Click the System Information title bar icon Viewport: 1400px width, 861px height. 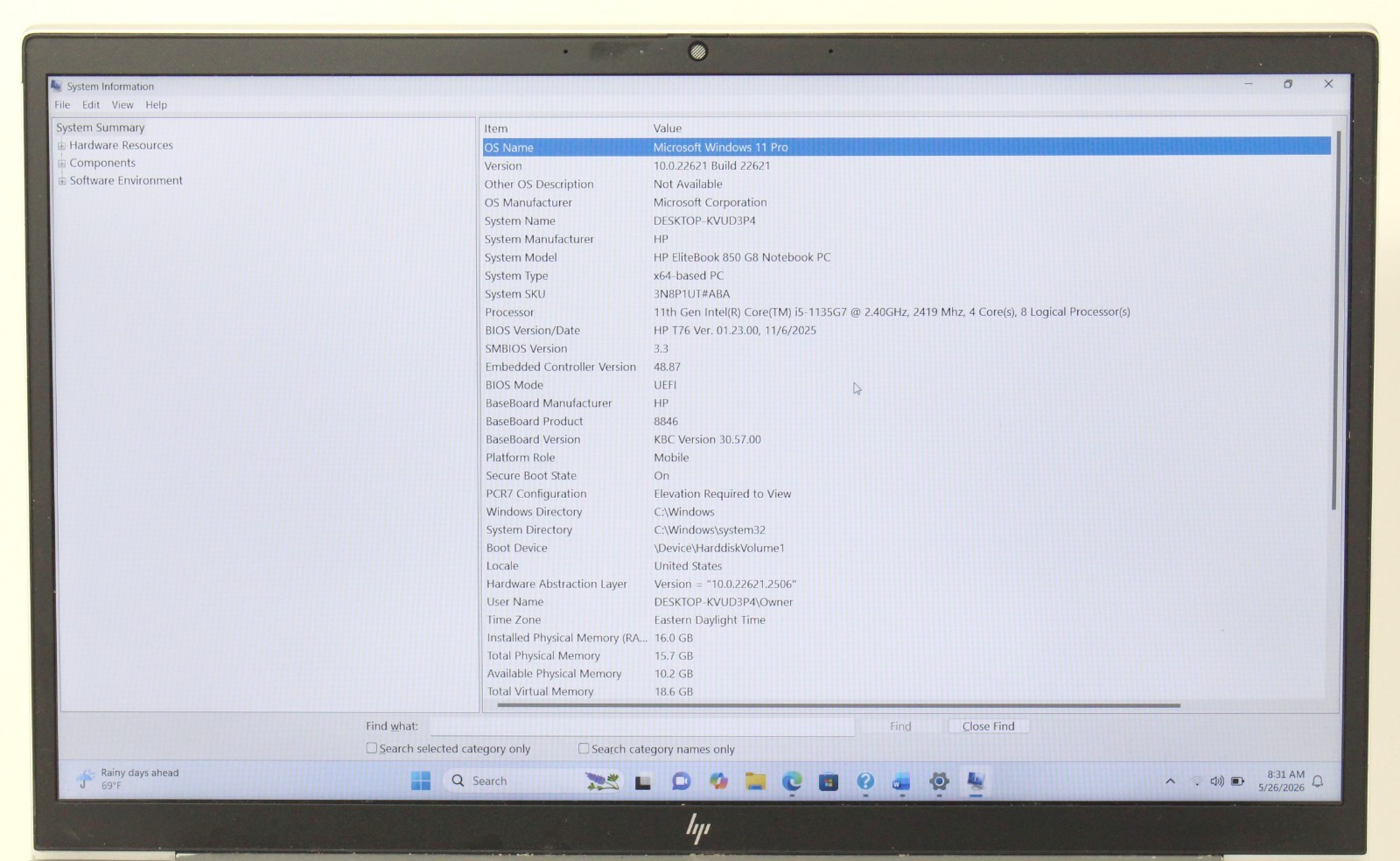tap(57, 86)
